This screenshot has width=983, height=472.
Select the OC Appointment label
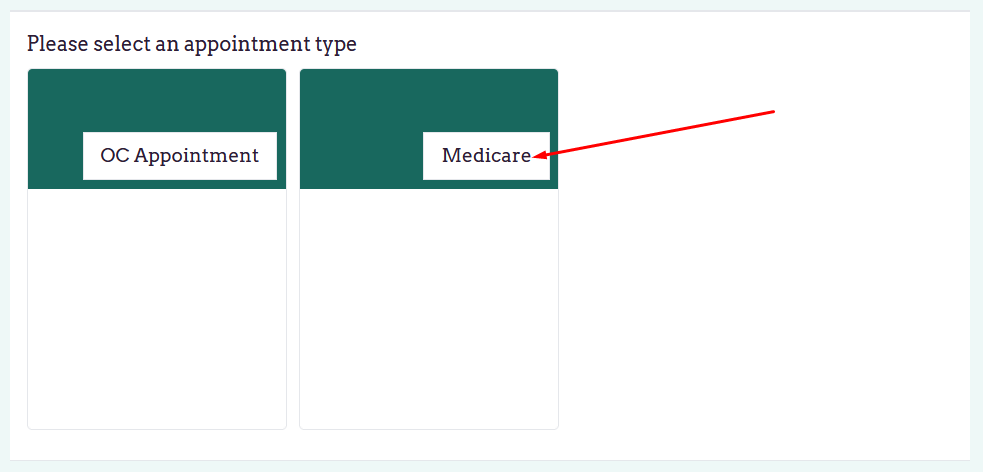[x=180, y=156]
